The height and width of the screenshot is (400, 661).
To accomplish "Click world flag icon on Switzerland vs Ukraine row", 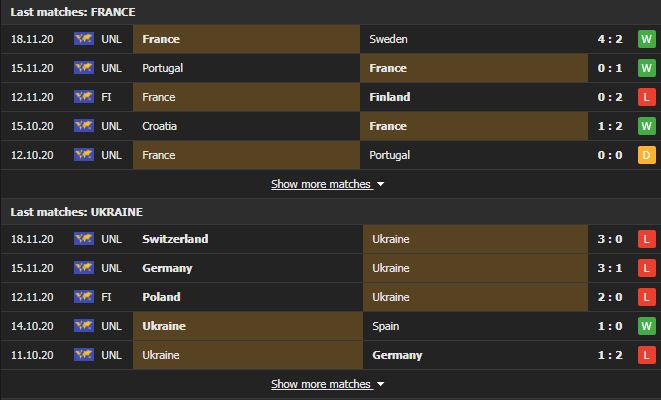I will [x=84, y=239].
